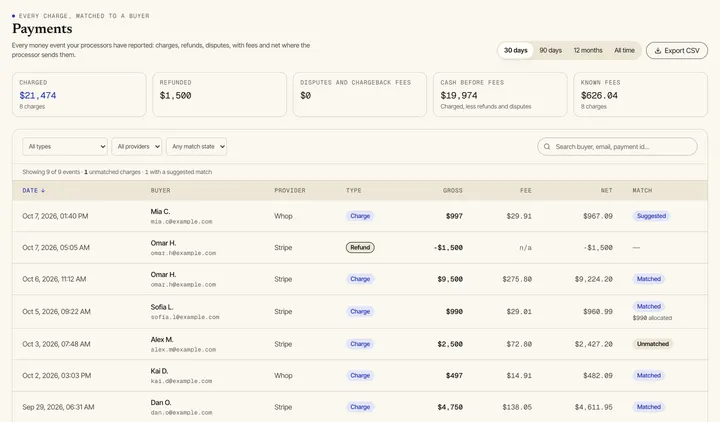Click the Refund badge in Omar H. row
Screen dimensions: 720x422
coord(360,248)
